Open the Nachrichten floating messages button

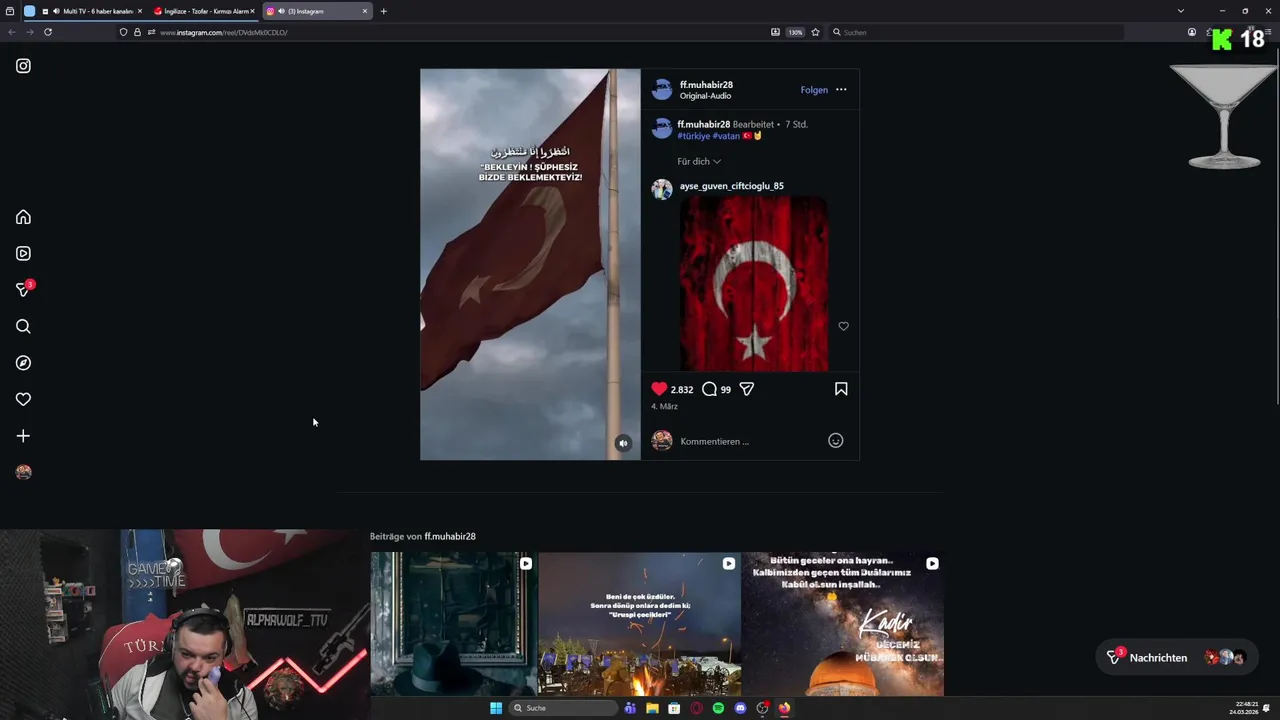1177,657
